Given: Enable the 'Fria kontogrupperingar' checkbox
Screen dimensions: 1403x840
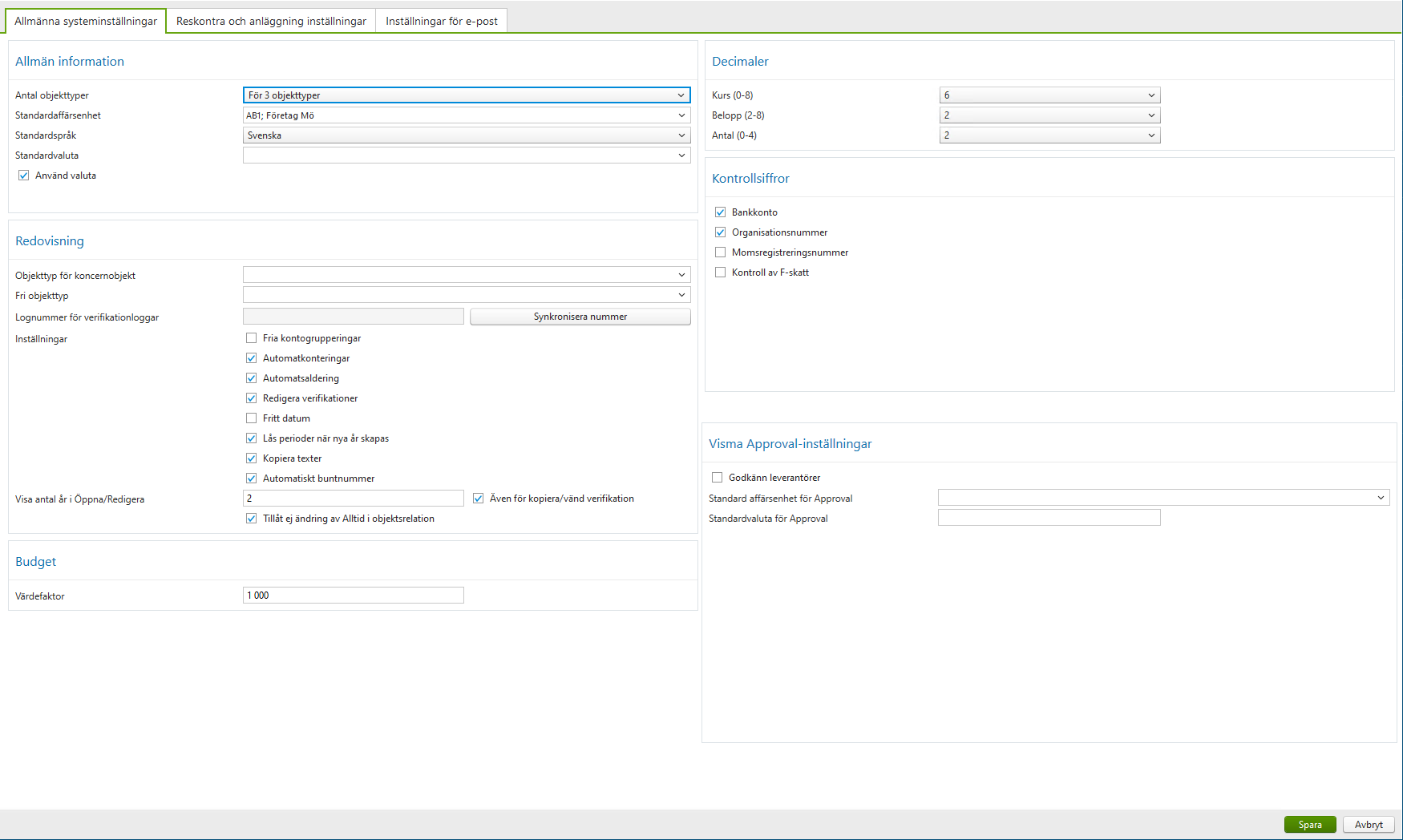Looking at the screenshot, I should tap(252, 337).
